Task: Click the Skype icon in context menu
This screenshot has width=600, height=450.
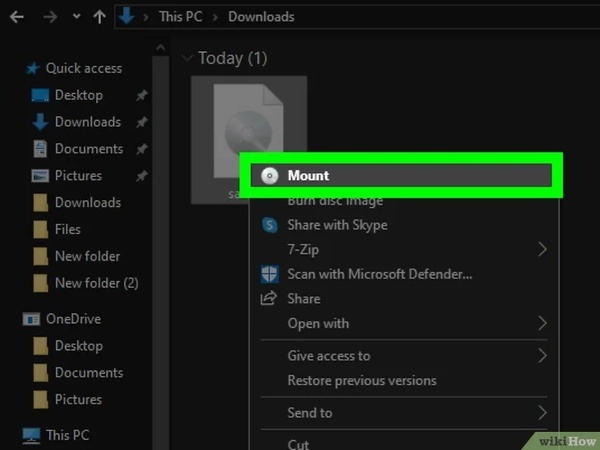Action: [269, 225]
